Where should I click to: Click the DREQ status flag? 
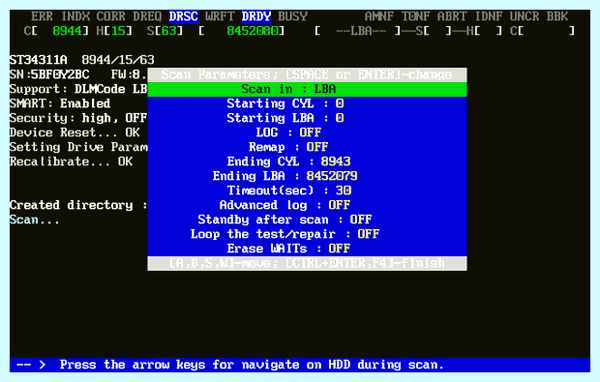[147, 17]
